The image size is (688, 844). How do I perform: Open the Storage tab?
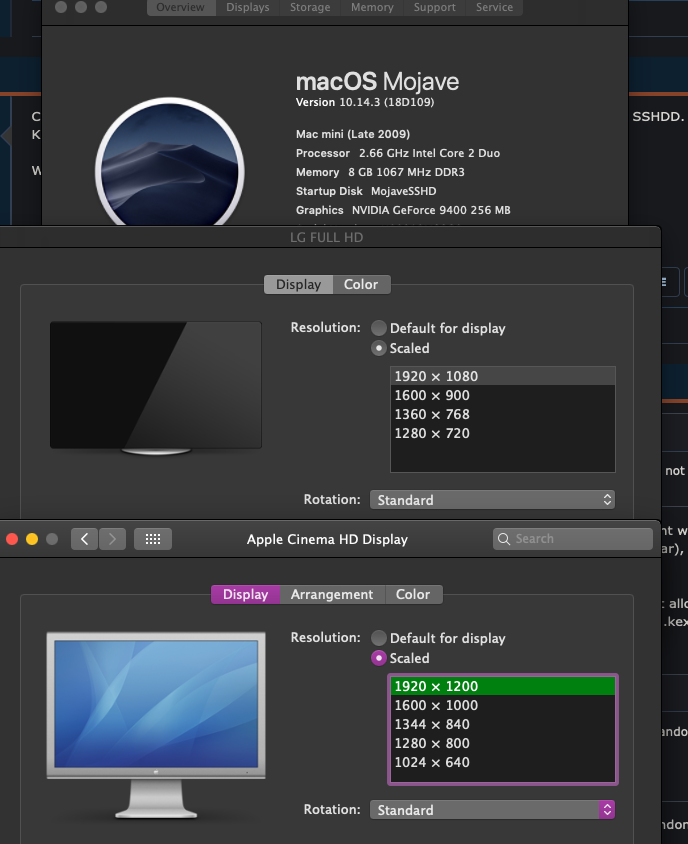coord(310,8)
